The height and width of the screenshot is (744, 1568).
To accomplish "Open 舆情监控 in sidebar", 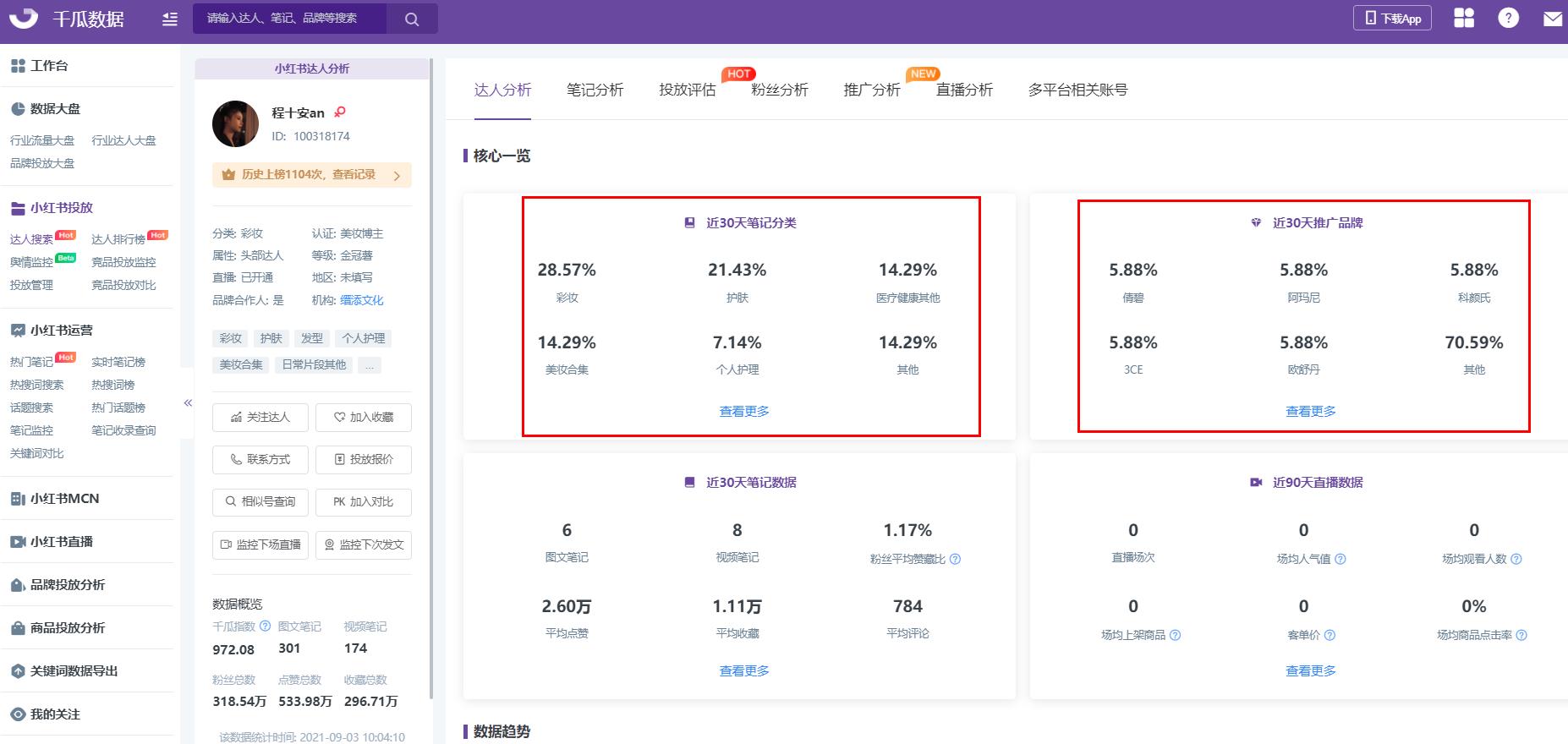I will point(31,262).
